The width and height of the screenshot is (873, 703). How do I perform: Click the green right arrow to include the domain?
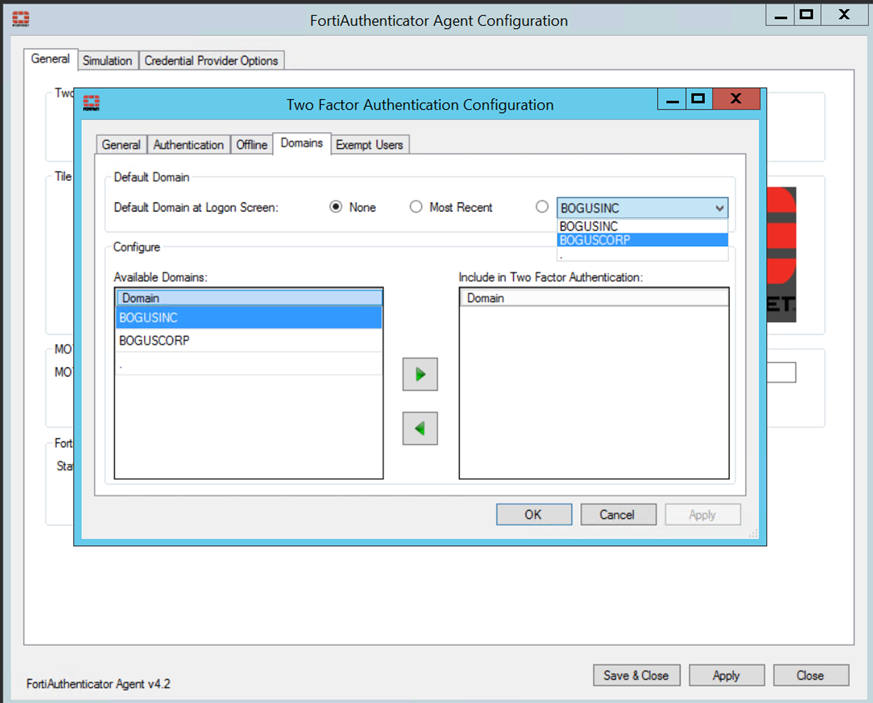420,374
